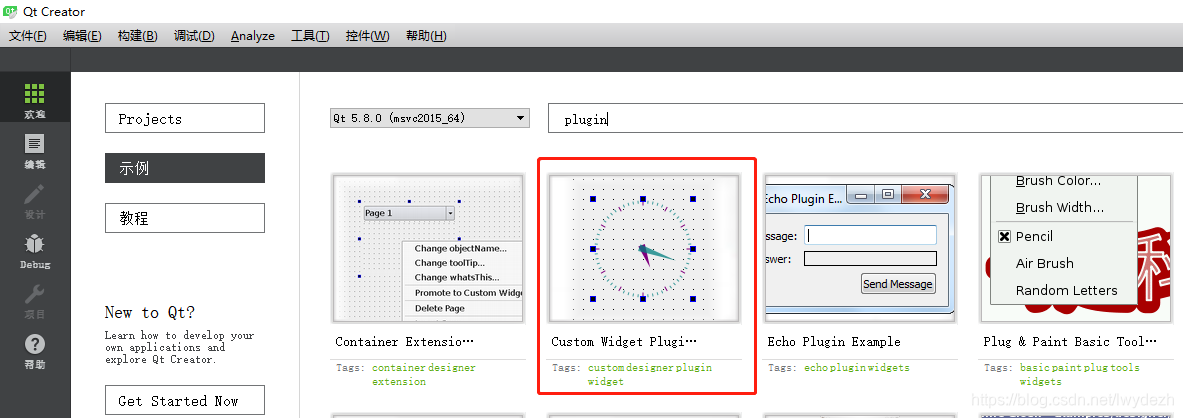Click the 'echo' tag link
Viewport: 1183px width, 418px height.
point(816,367)
